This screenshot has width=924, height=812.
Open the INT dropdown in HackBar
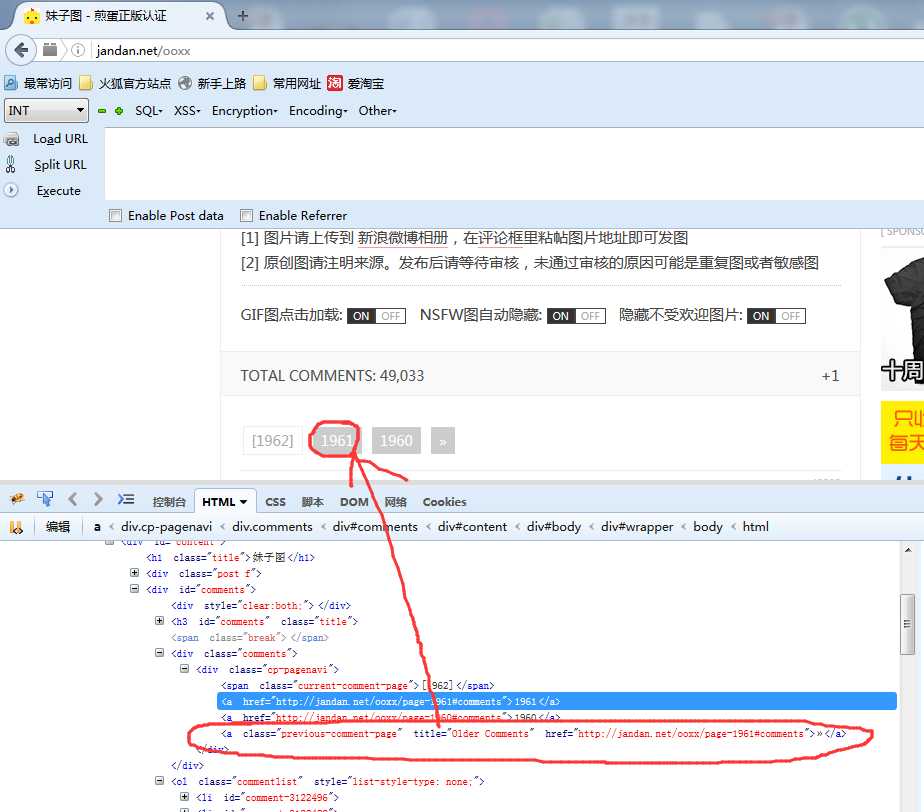pos(47,110)
